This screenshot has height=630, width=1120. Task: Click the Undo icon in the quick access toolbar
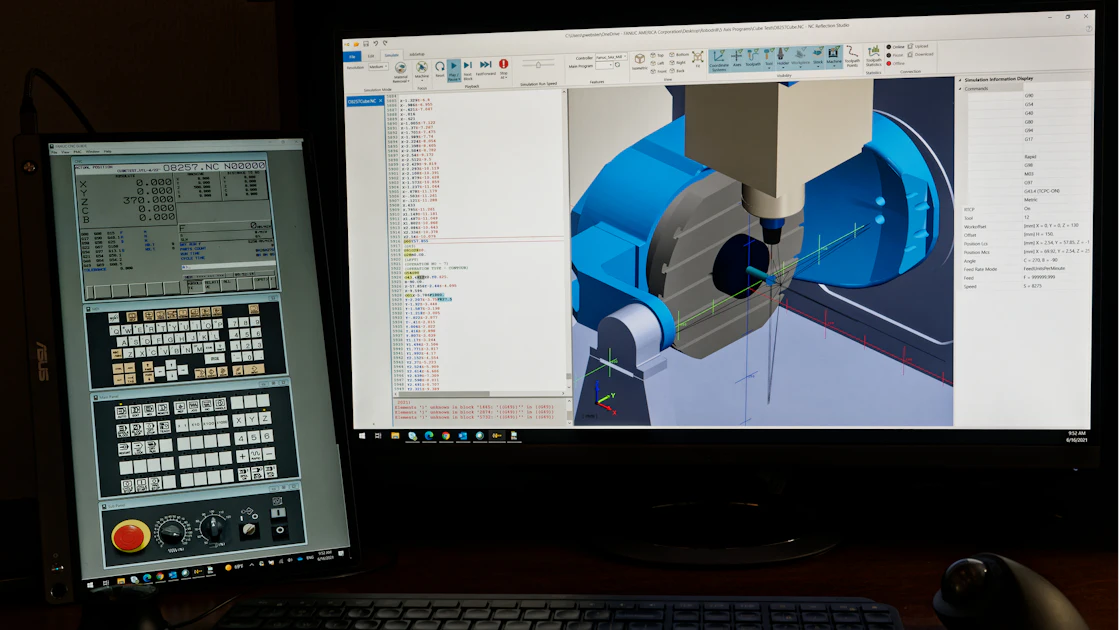pyautogui.click(x=376, y=44)
